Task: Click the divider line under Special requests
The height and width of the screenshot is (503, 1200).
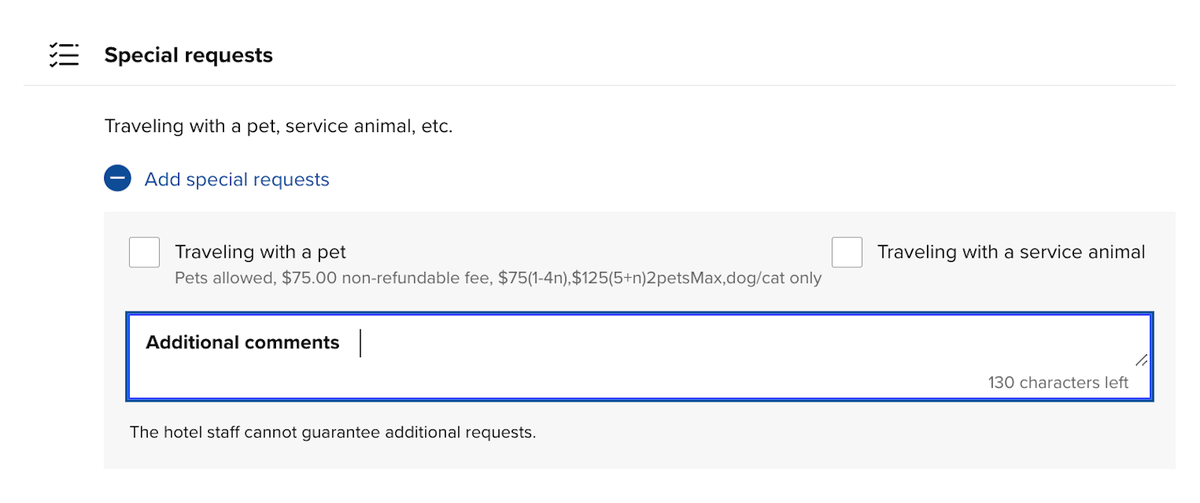Action: (600, 85)
